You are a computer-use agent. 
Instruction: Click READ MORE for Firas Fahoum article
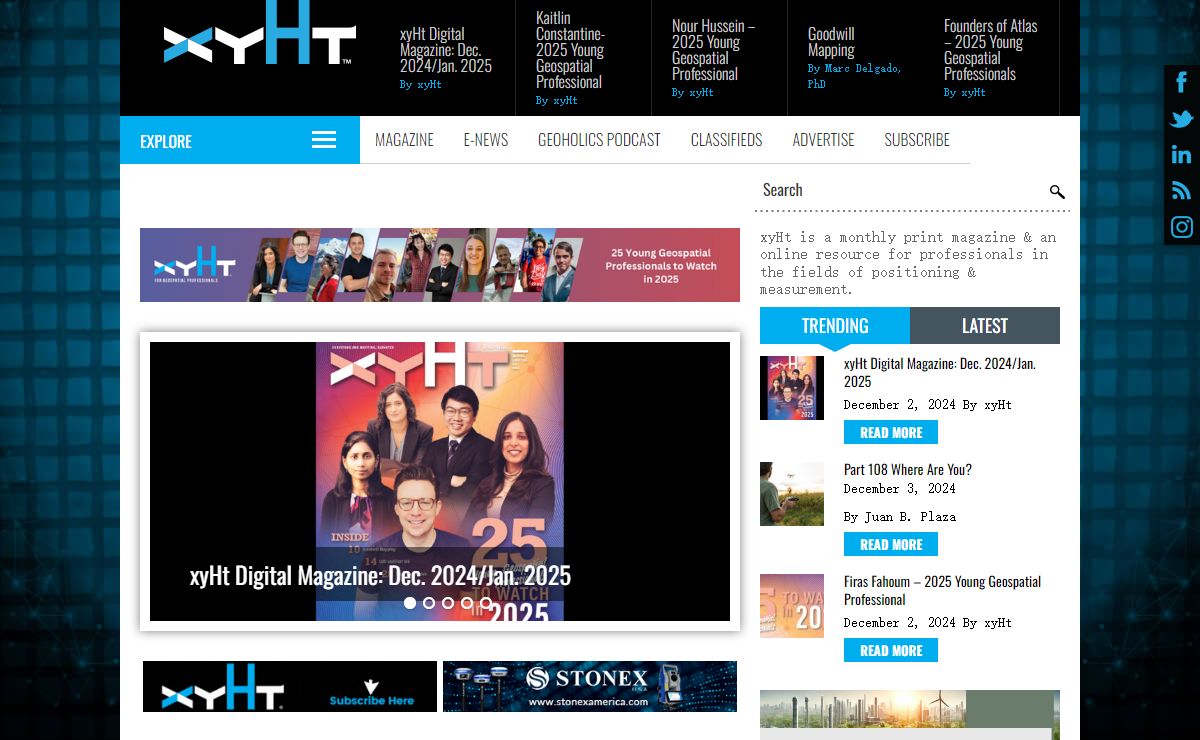[x=891, y=650]
